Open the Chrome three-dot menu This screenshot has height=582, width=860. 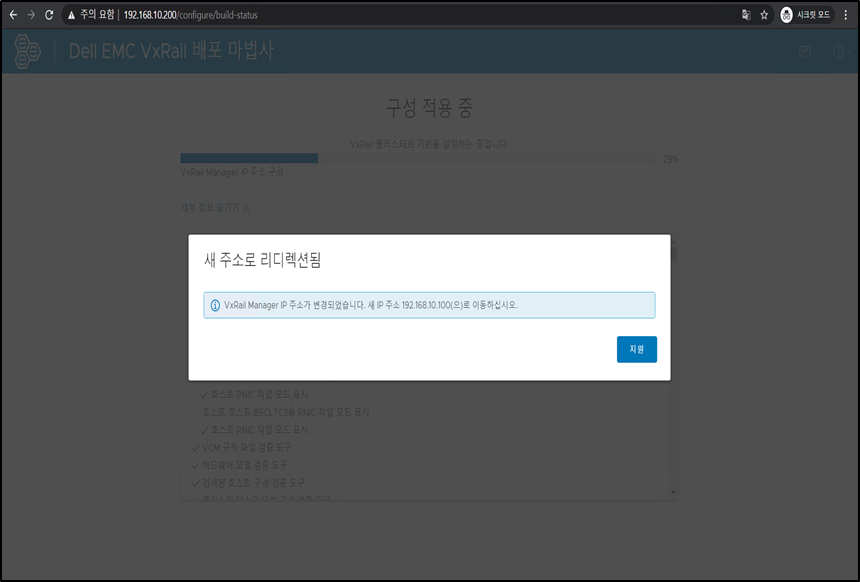[x=846, y=15]
